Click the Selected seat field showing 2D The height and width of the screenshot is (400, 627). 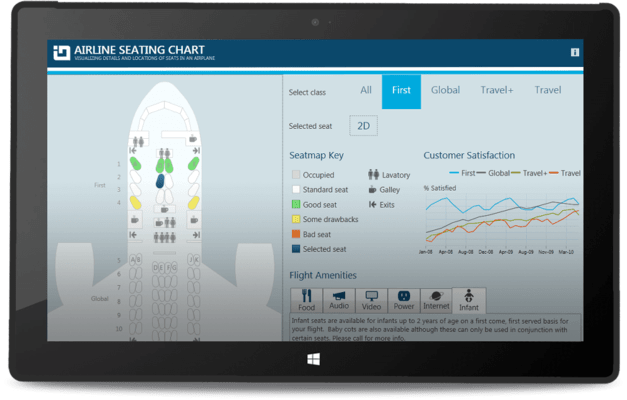[363, 126]
